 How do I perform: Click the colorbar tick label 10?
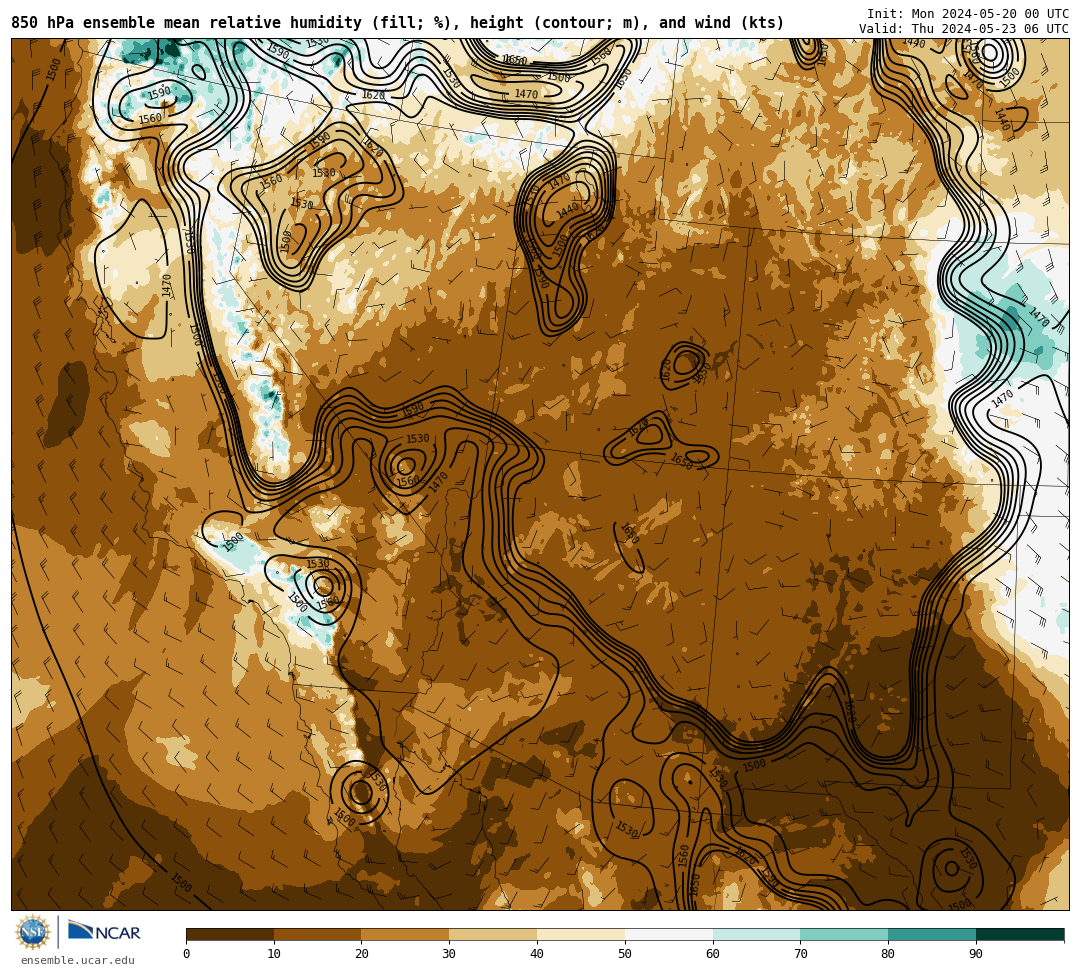274,954
